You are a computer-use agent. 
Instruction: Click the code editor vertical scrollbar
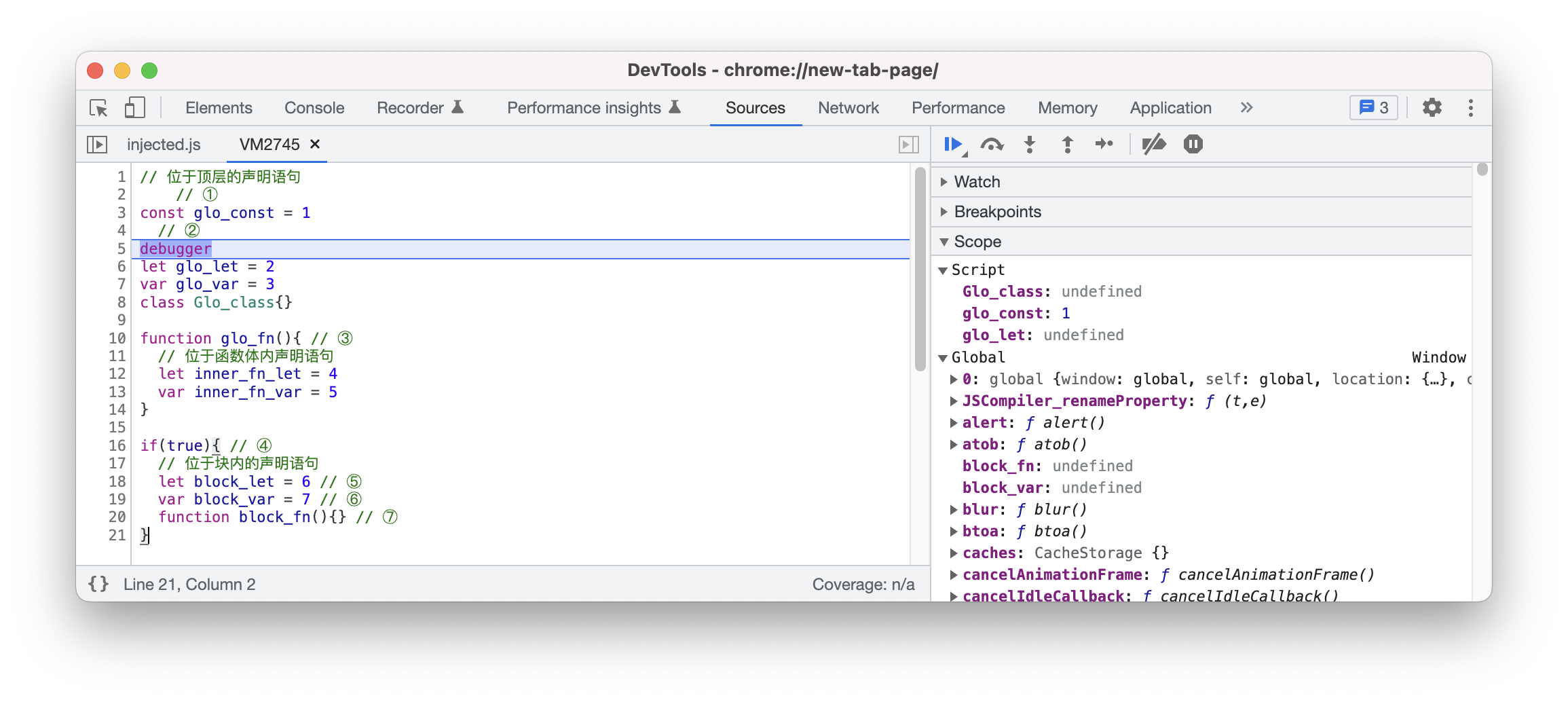click(x=920, y=269)
